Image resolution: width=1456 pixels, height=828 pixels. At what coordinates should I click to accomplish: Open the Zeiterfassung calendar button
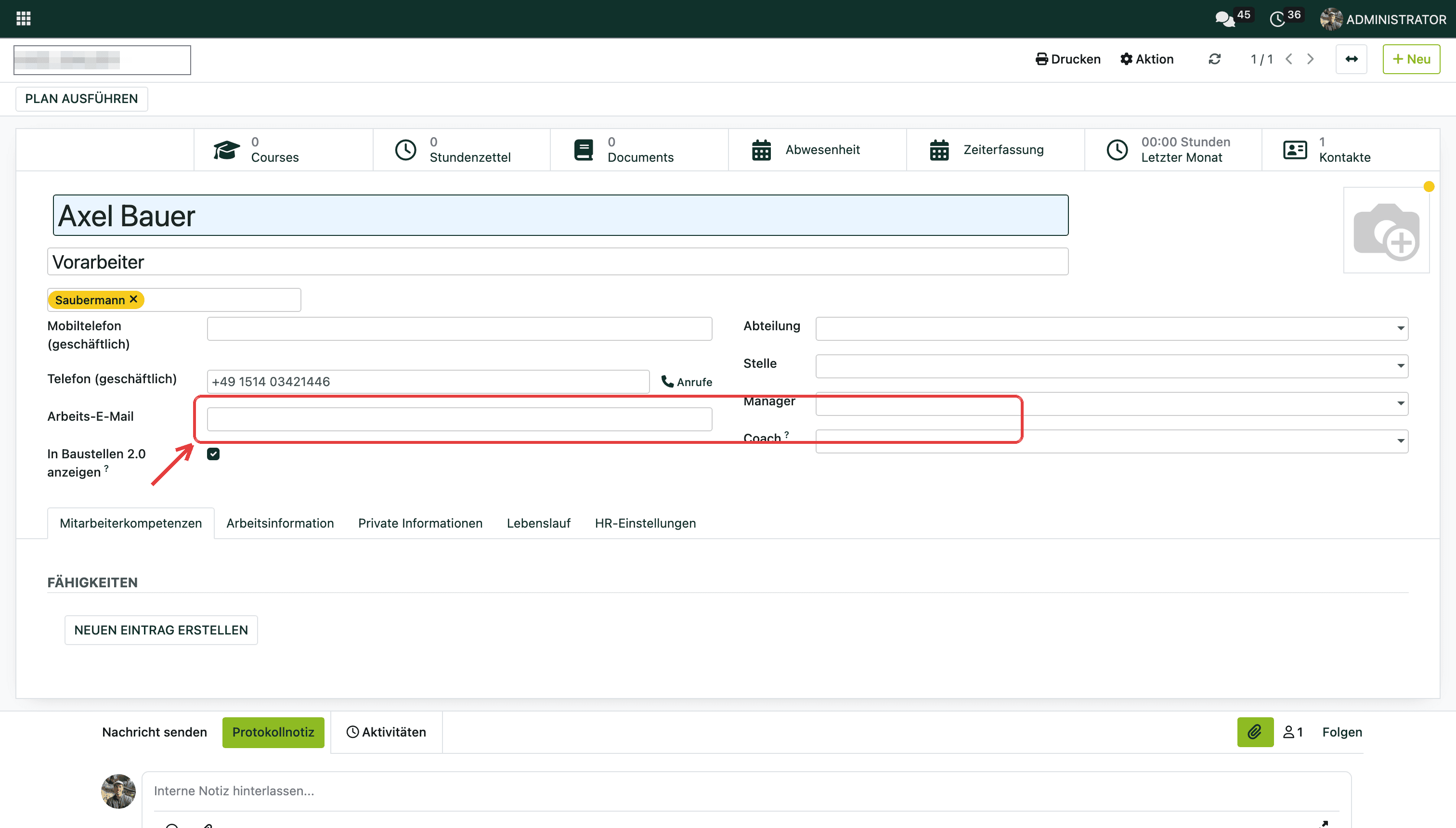coord(995,150)
